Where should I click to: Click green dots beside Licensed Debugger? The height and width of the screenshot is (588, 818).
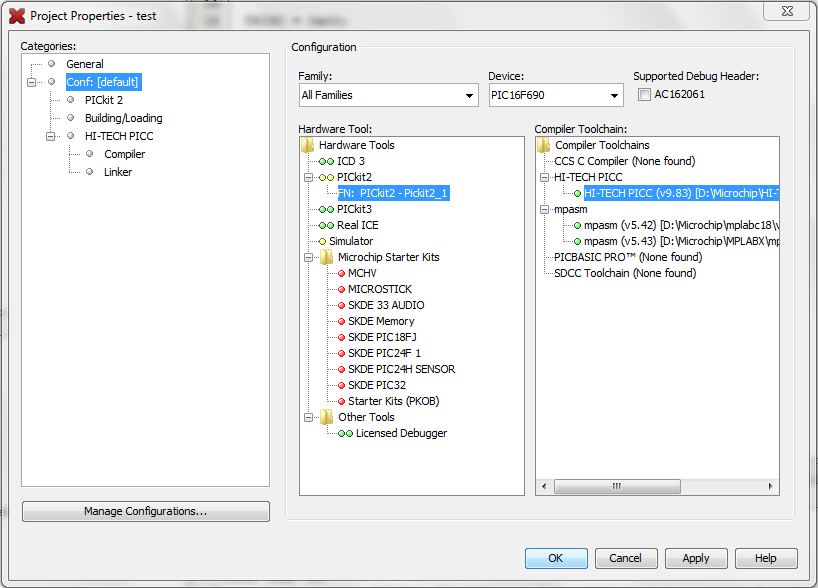345,434
